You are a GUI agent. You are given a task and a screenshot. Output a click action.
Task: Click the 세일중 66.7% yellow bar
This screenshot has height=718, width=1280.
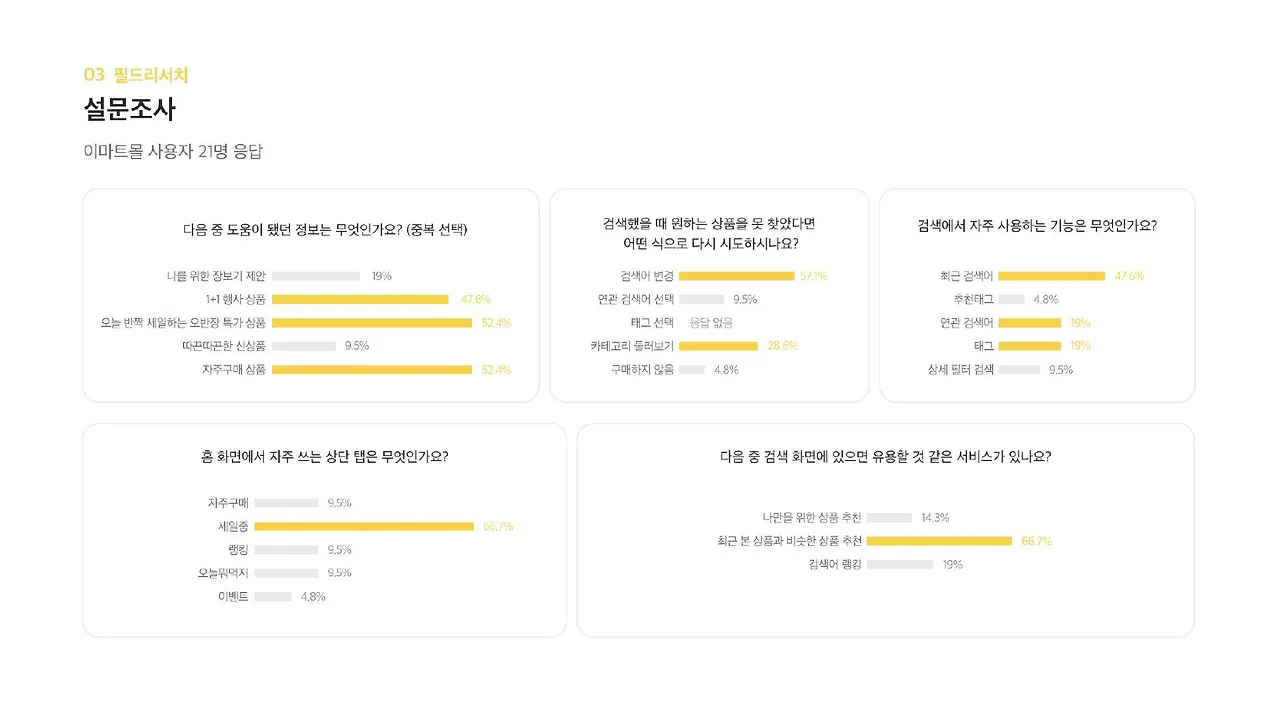tap(364, 526)
